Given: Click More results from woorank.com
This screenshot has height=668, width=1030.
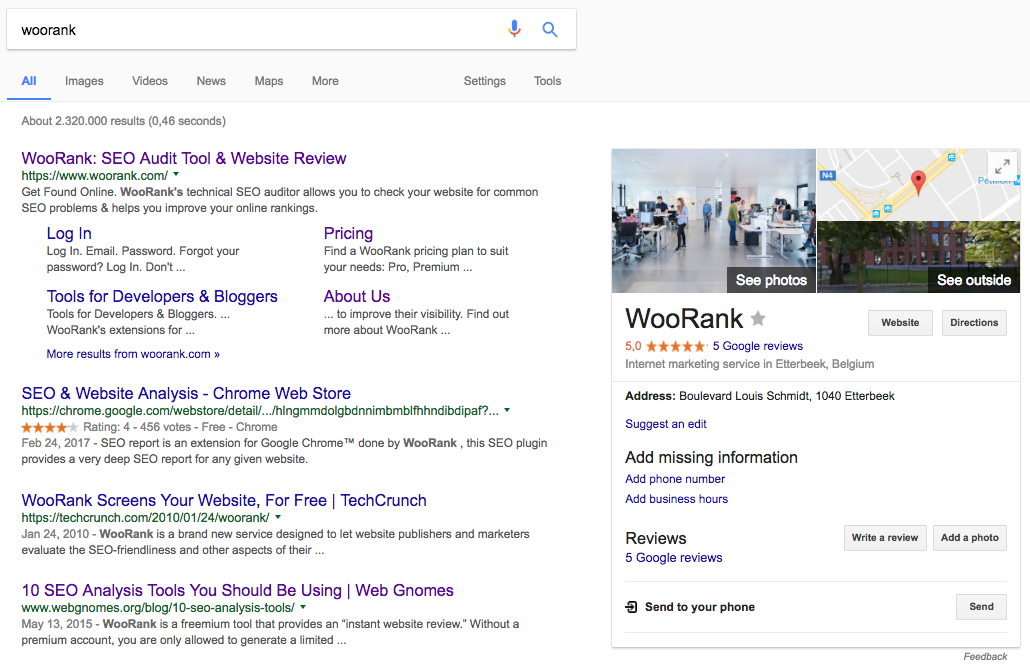Looking at the screenshot, I should tap(133, 354).
